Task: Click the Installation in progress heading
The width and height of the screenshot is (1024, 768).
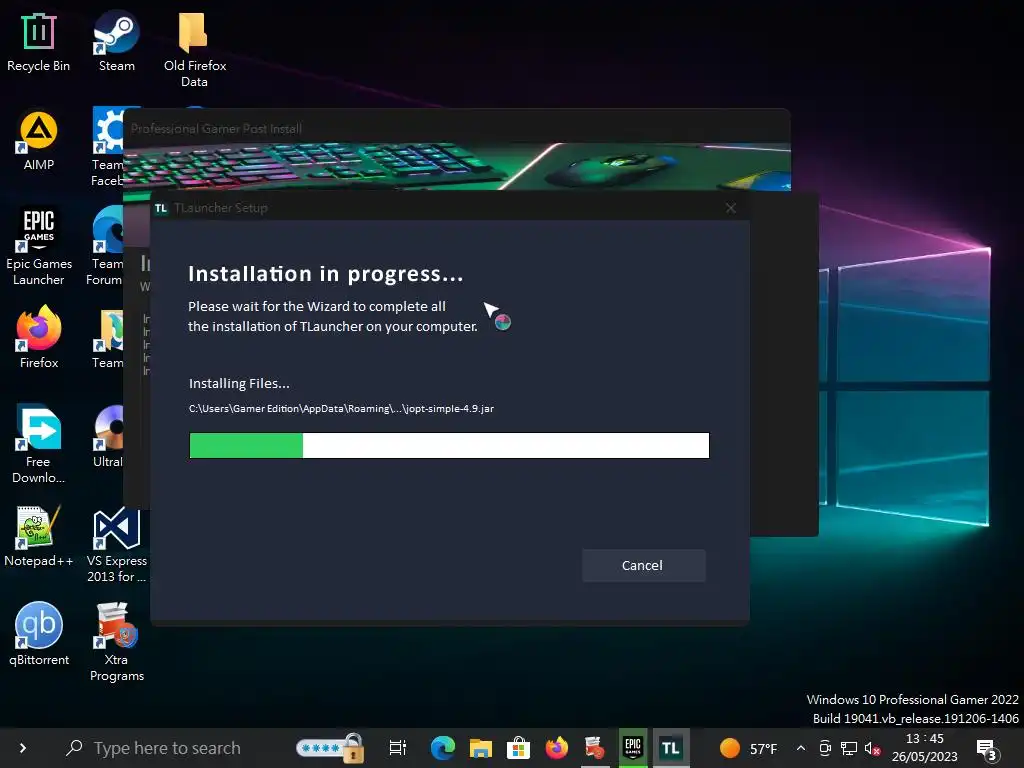Action: coord(326,274)
